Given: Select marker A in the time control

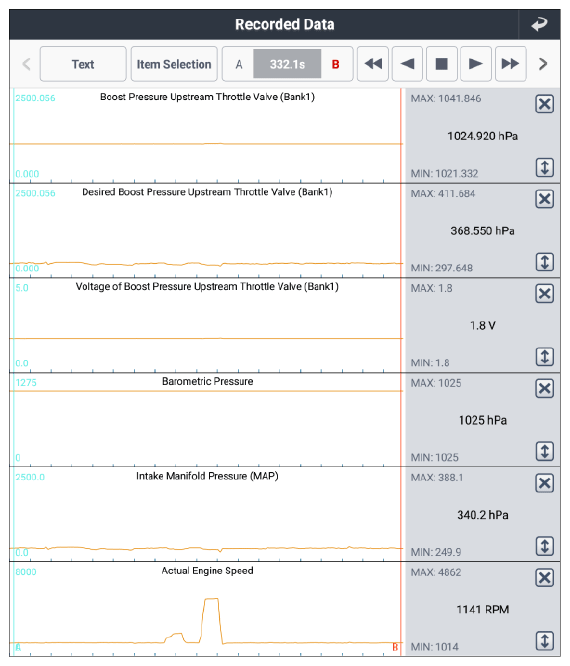Looking at the screenshot, I should pos(239,65).
